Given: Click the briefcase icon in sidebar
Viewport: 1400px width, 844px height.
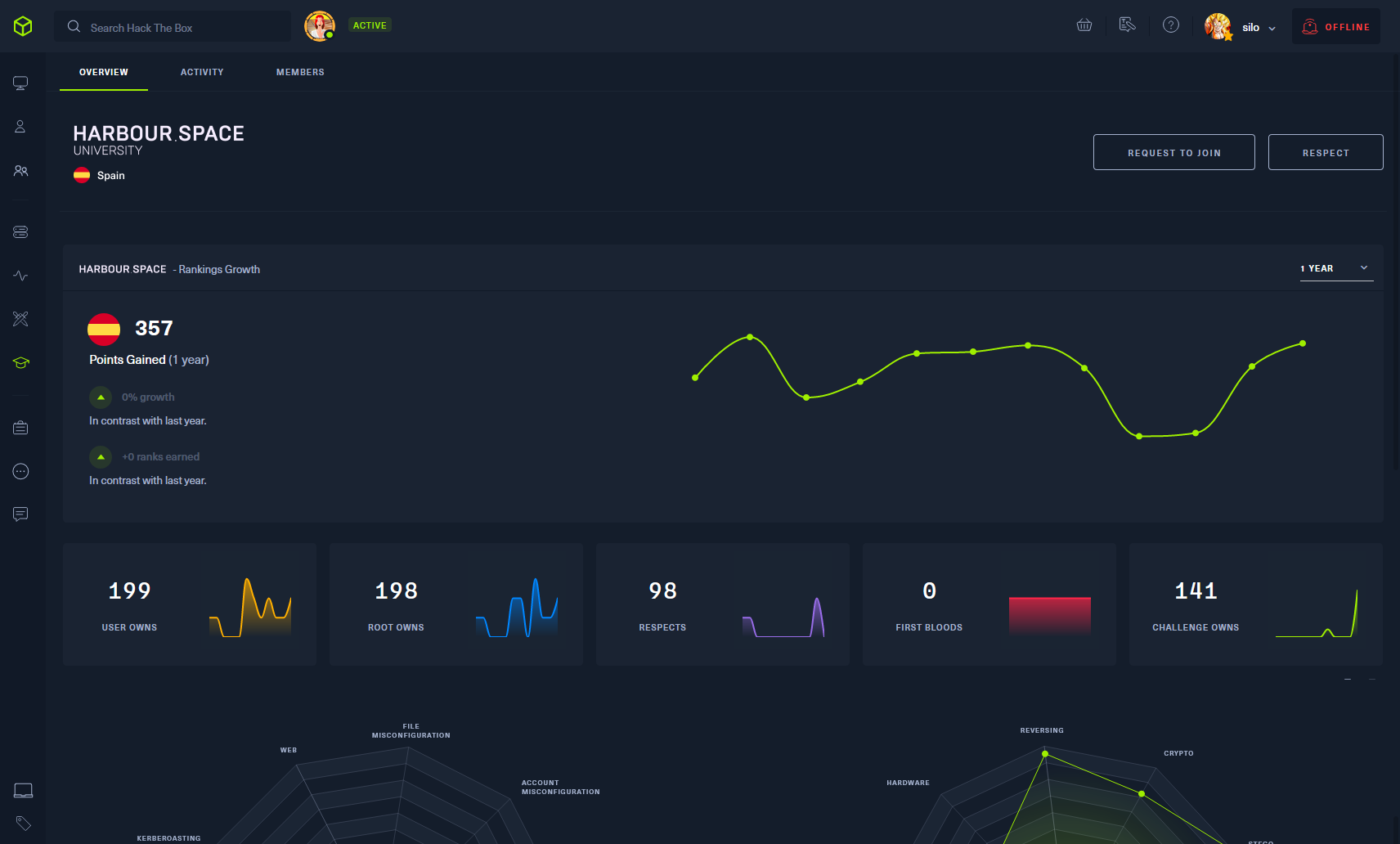Looking at the screenshot, I should 21,428.
